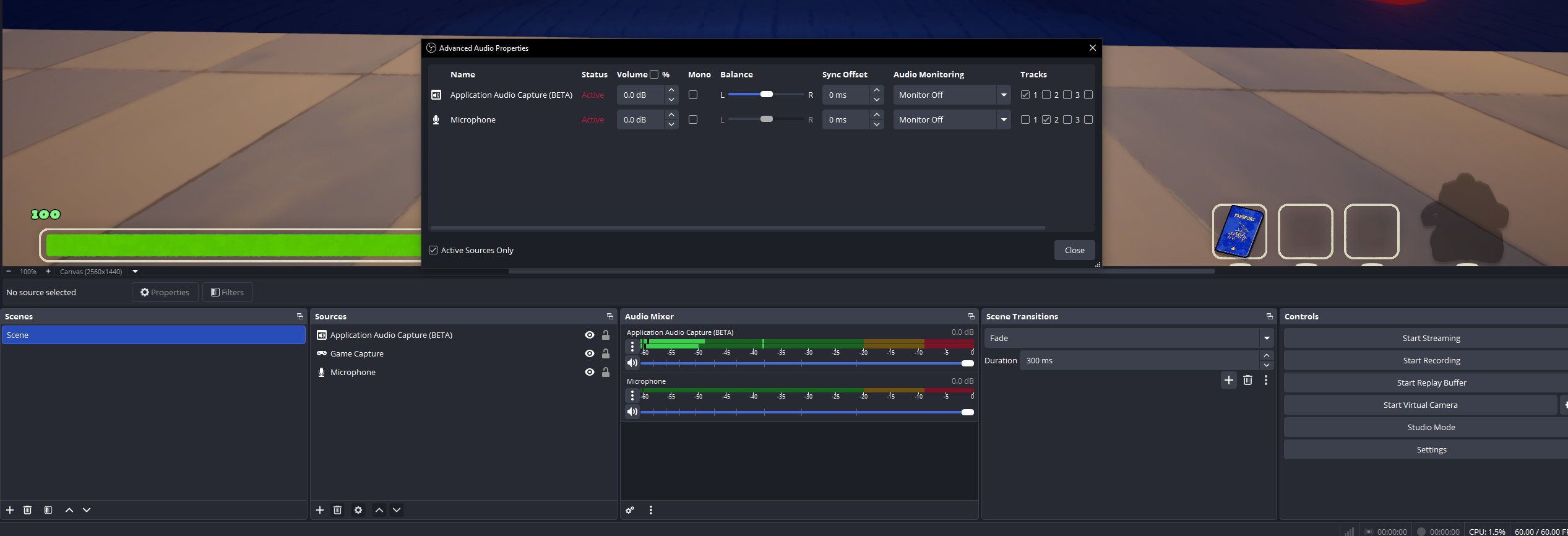Viewport: 1568px width, 536px height.
Task: Open Application Audio Capture mixer options menu
Action: click(632, 347)
